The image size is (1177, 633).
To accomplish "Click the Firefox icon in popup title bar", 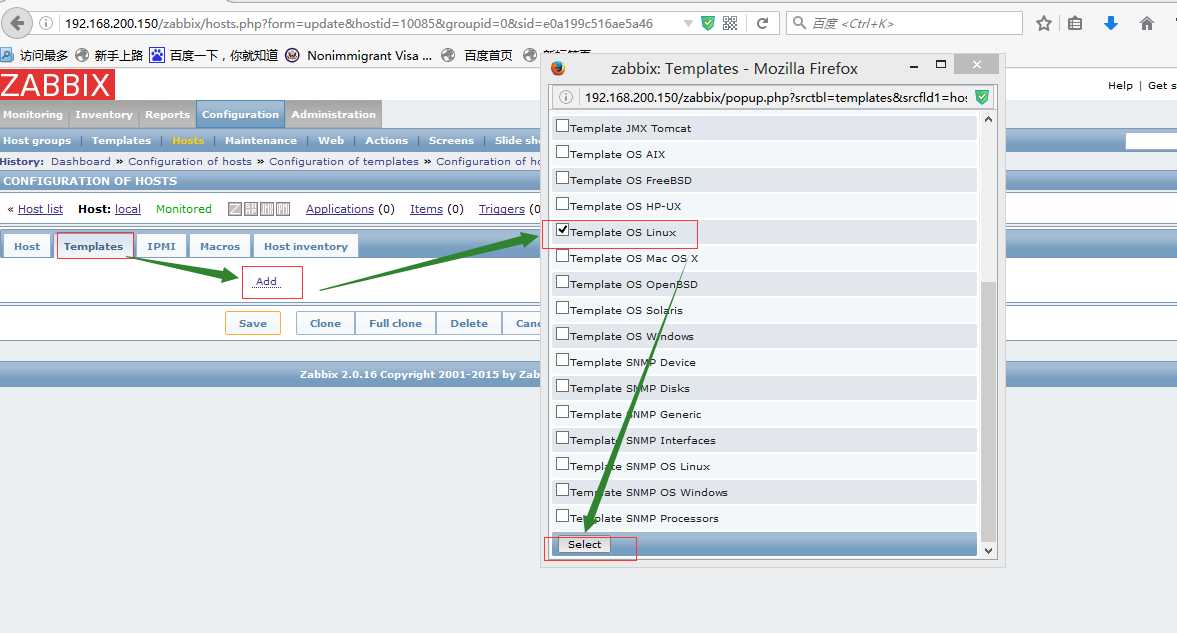I will tap(558, 68).
